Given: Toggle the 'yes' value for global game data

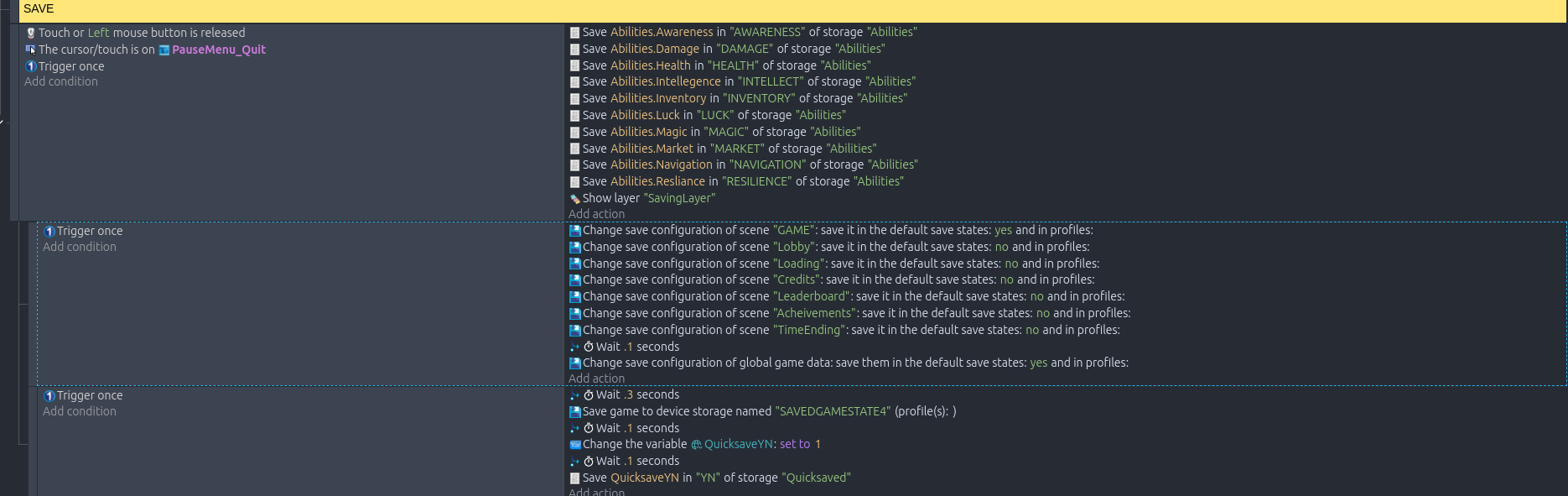Looking at the screenshot, I should 1038,363.
